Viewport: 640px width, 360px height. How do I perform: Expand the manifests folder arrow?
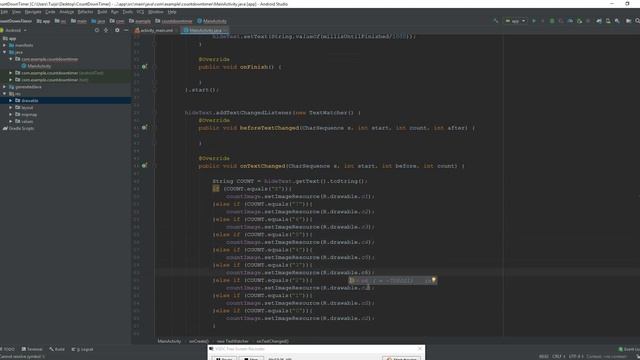(4, 45)
